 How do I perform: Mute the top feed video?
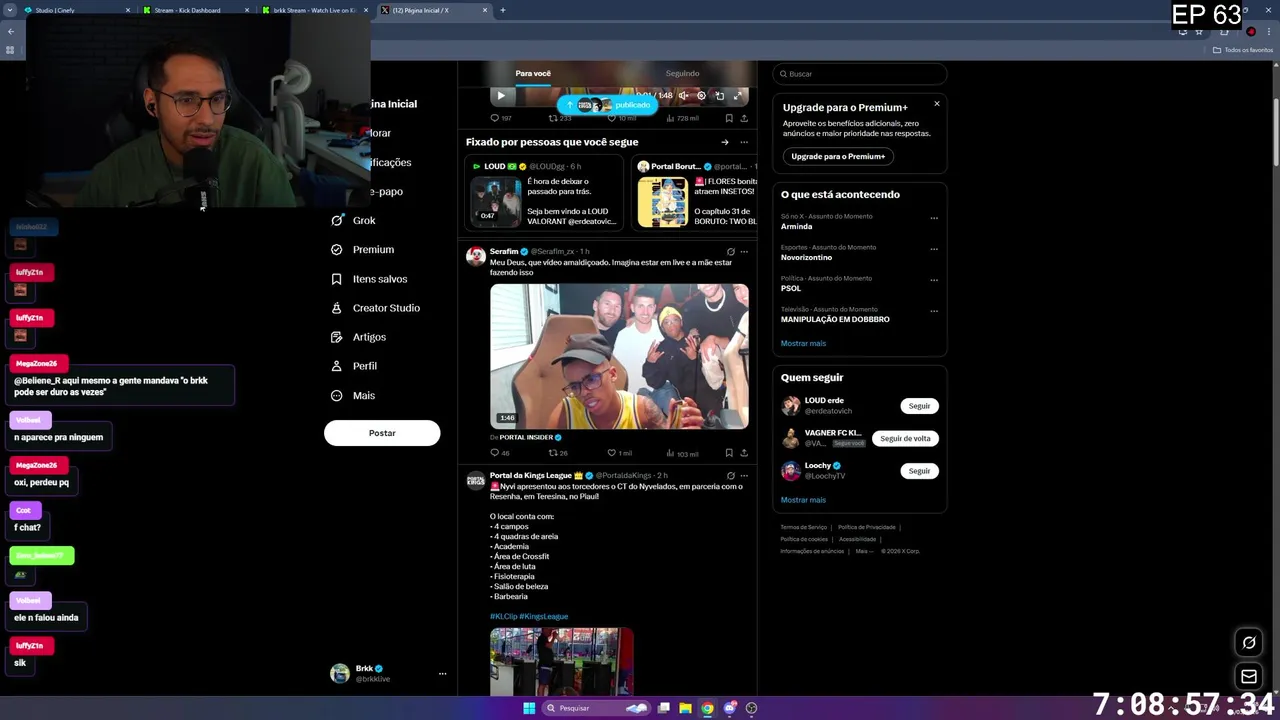pos(683,96)
